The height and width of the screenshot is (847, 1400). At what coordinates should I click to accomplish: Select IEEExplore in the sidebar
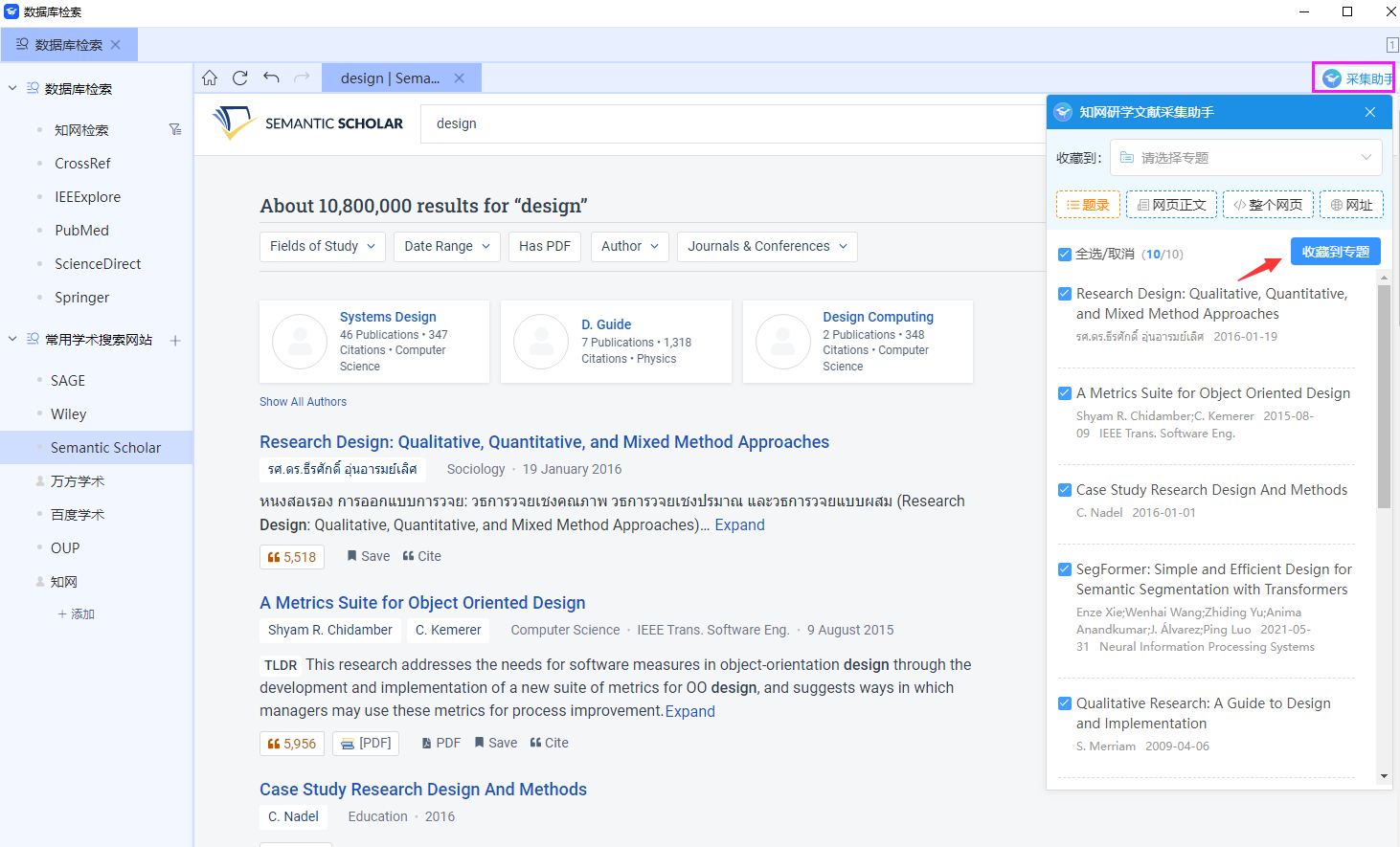click(x=88, y=197)
